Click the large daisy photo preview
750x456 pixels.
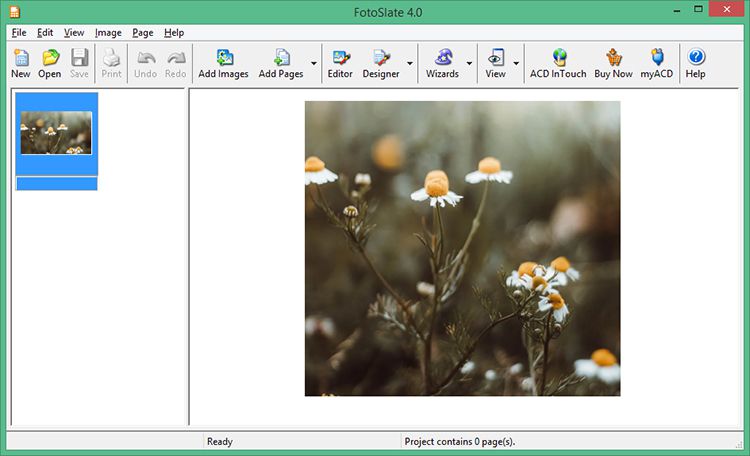(463, 248)
